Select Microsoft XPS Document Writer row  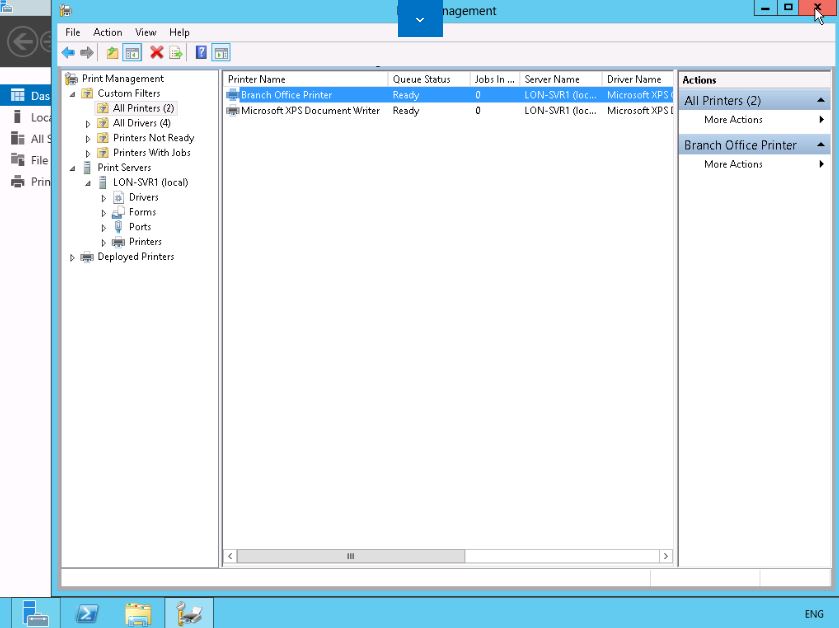coord(448,111)
